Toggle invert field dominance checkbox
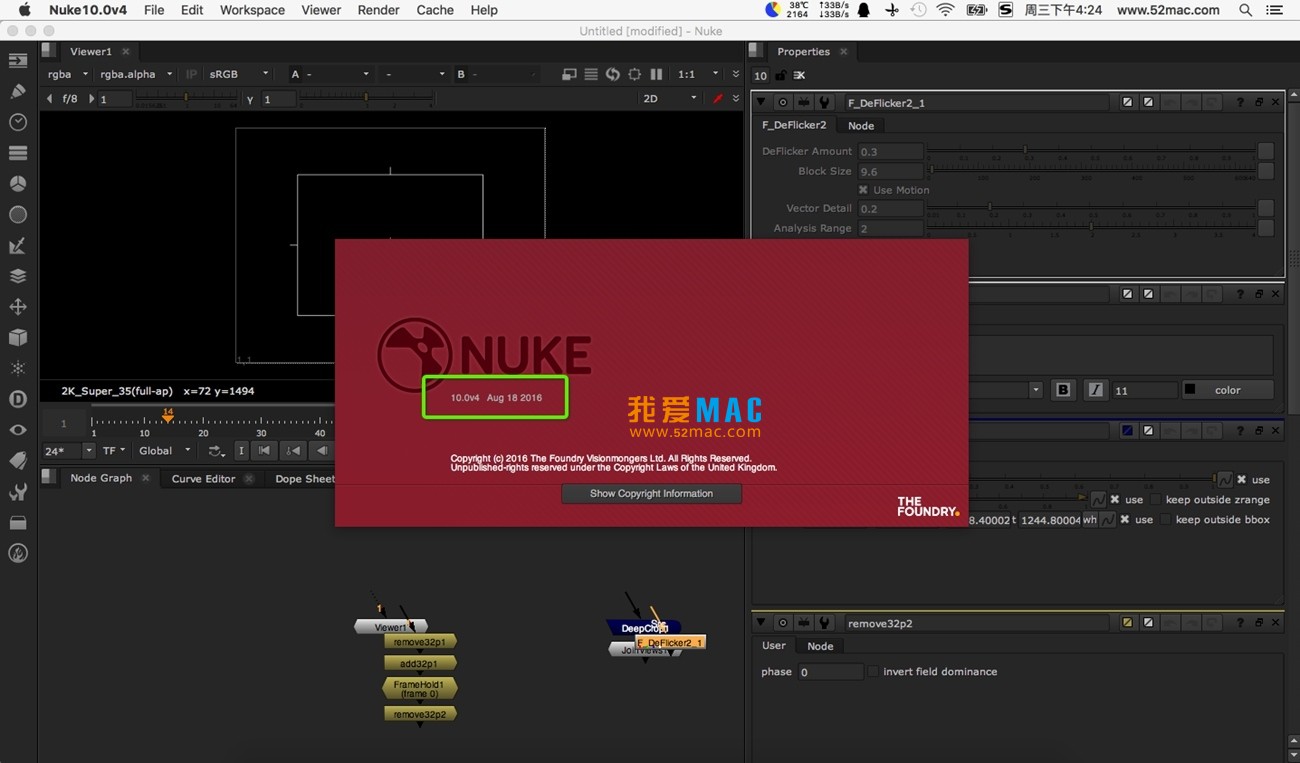Image resolution: width=1300 pixels, height=763 pixels. pyautogui.click(x=874, y=671)
